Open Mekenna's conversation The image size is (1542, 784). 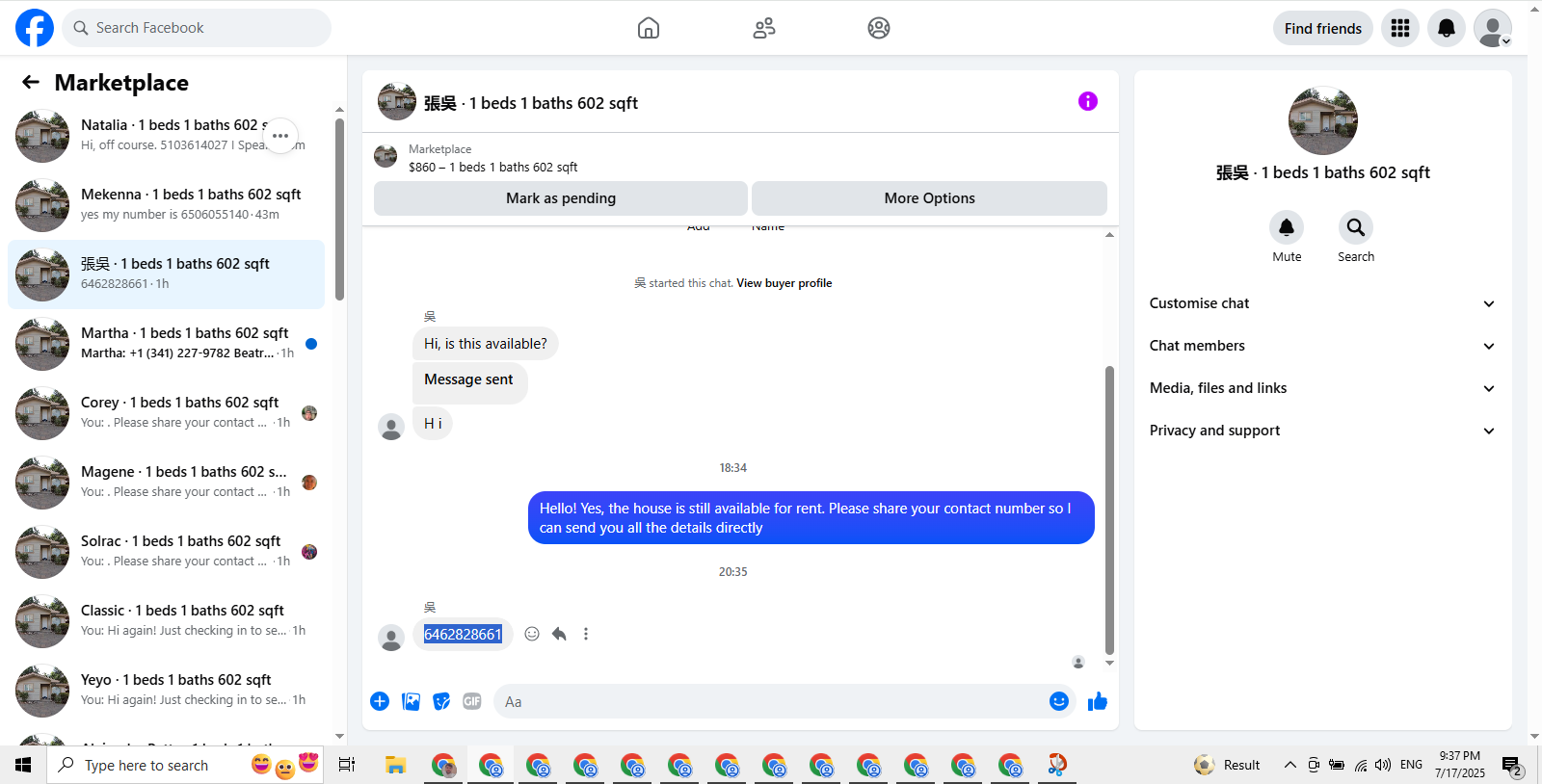(x=166, y=205)
